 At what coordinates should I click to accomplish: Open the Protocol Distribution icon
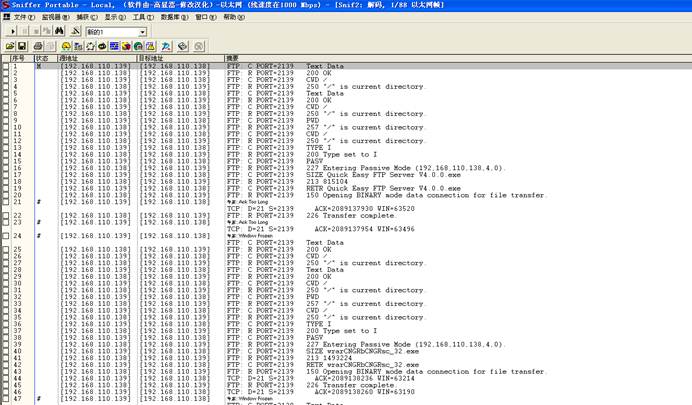[x=126, y=46]
